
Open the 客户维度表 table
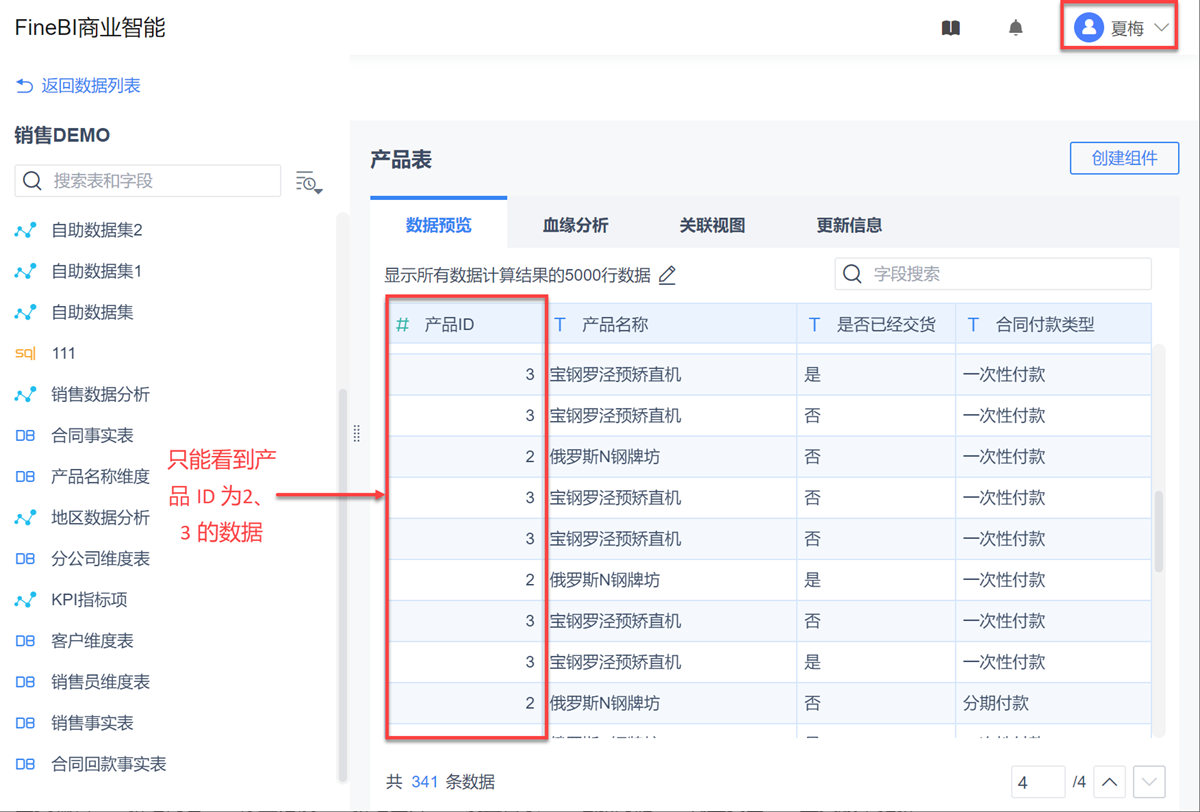coord(92,641)
